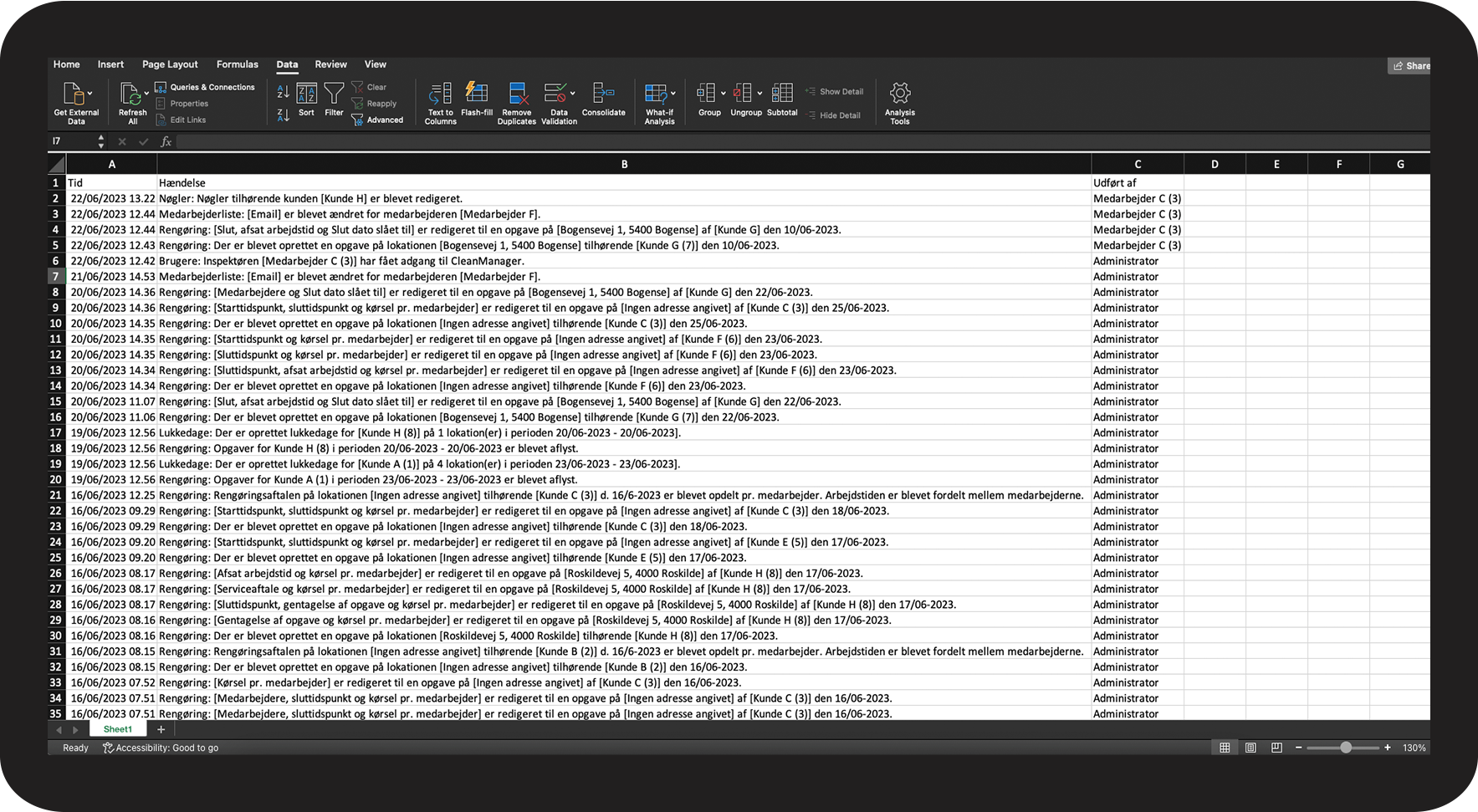Open the Formulas ribbon tab
The height and width of the screenshot is (812, 1478).
[x=237, y=64]
